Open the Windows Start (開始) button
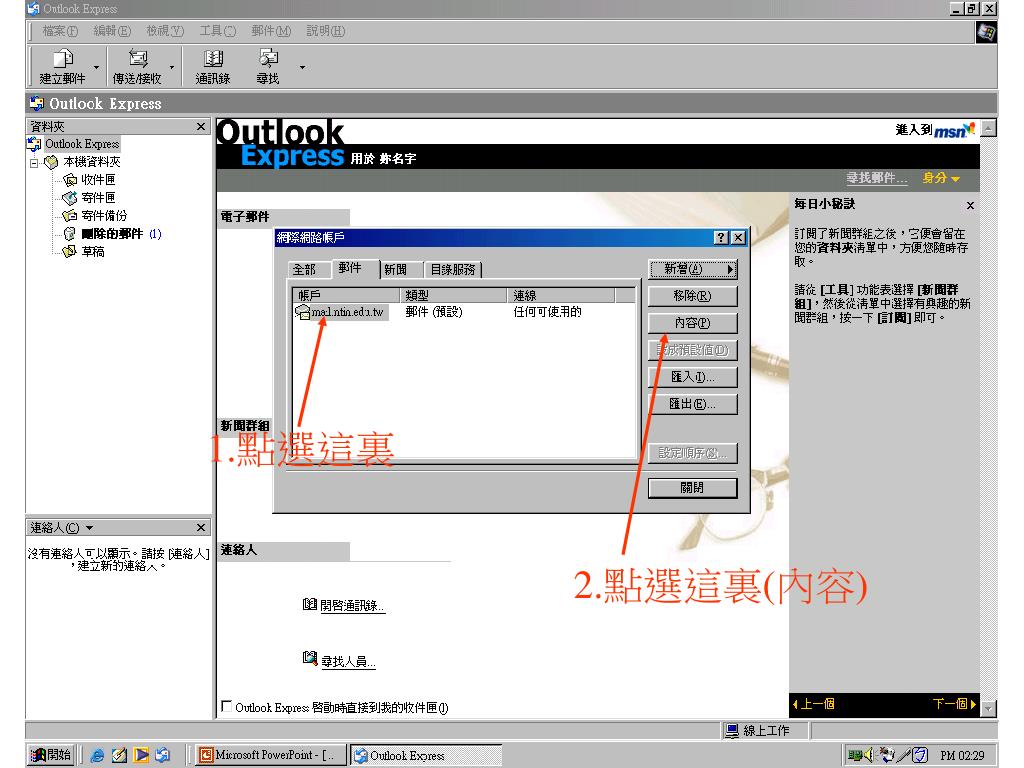 [x=51, y=755]
